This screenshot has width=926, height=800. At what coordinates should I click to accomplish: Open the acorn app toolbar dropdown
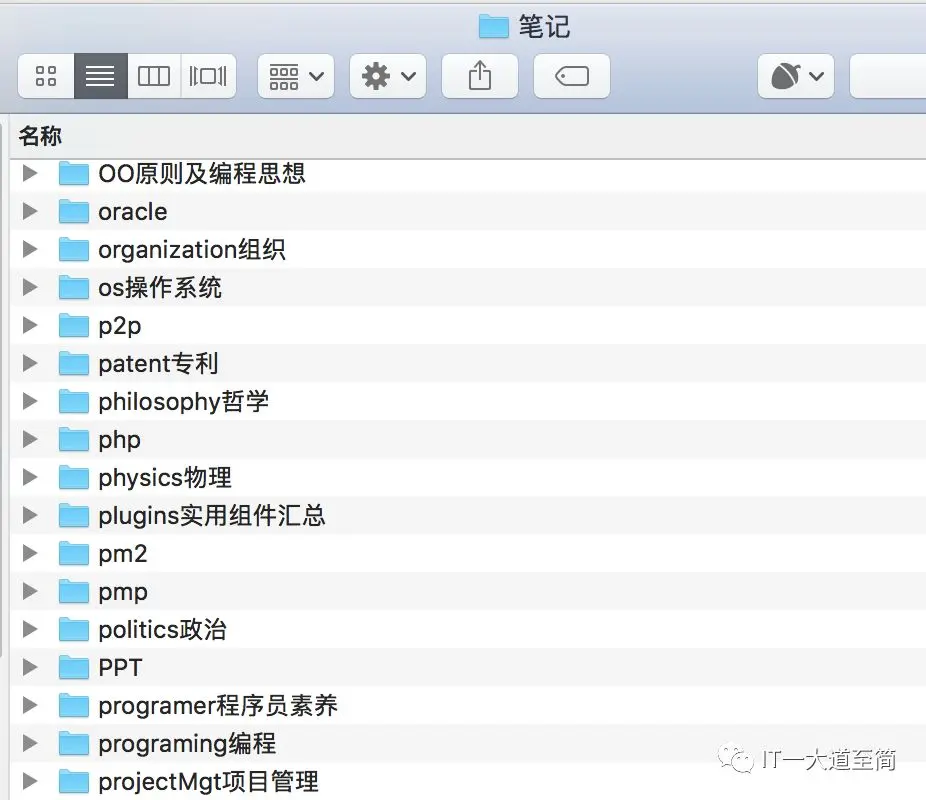pyautogui.click(x=796, y=76)
